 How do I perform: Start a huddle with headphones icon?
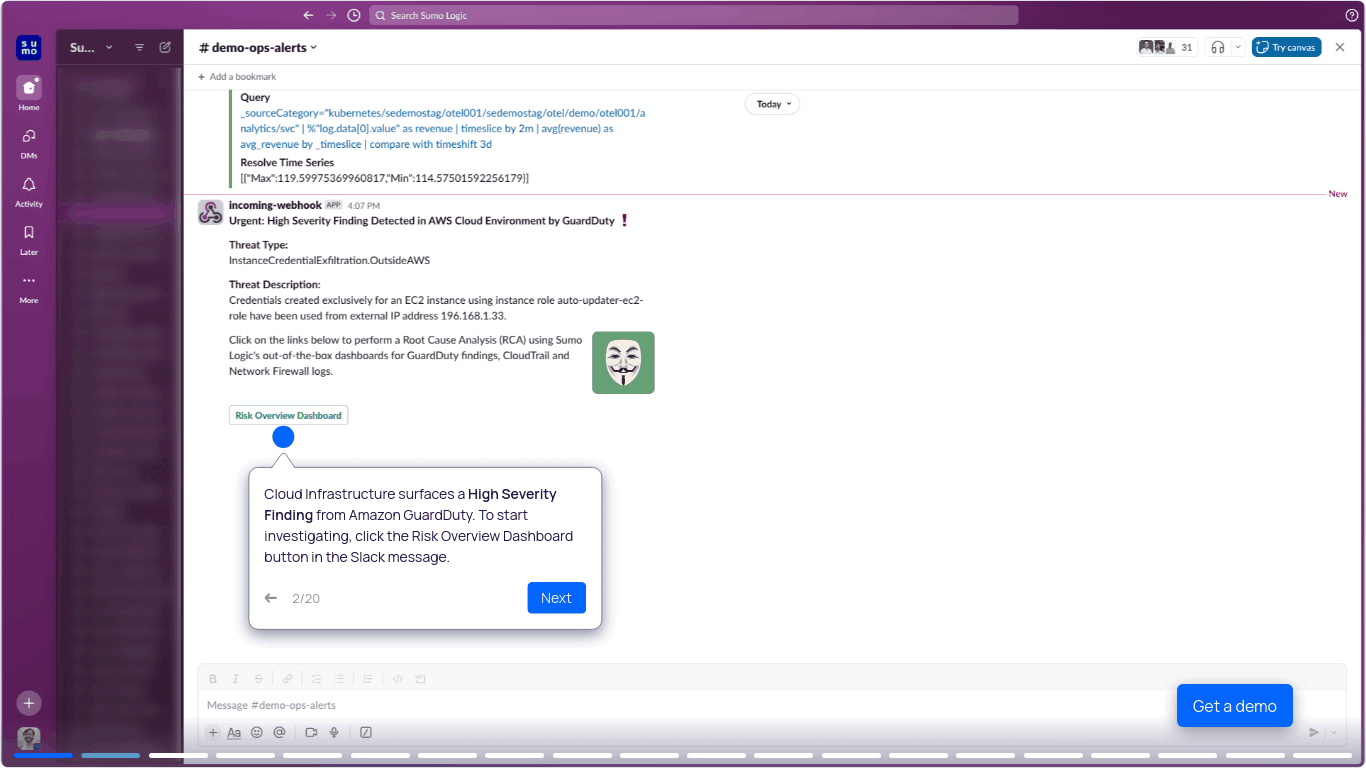click(1217, 47)
